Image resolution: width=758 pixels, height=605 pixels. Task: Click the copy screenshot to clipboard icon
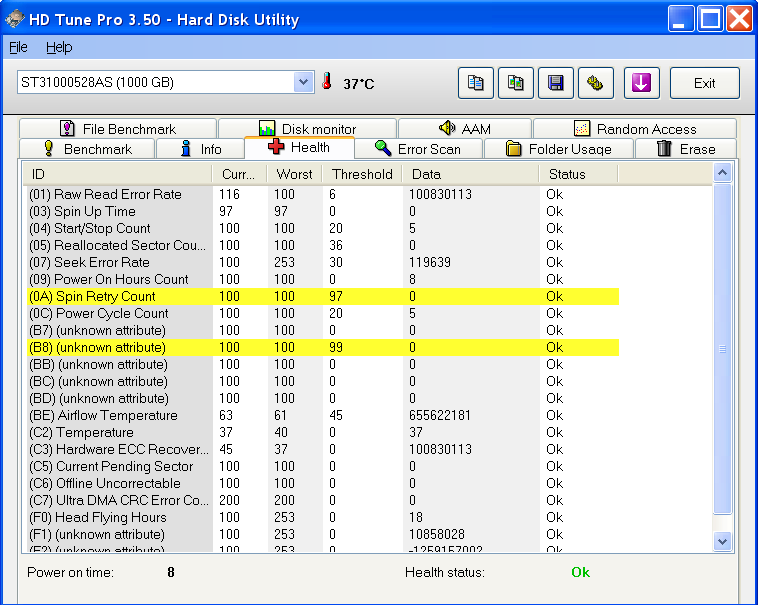coord(516,84)
